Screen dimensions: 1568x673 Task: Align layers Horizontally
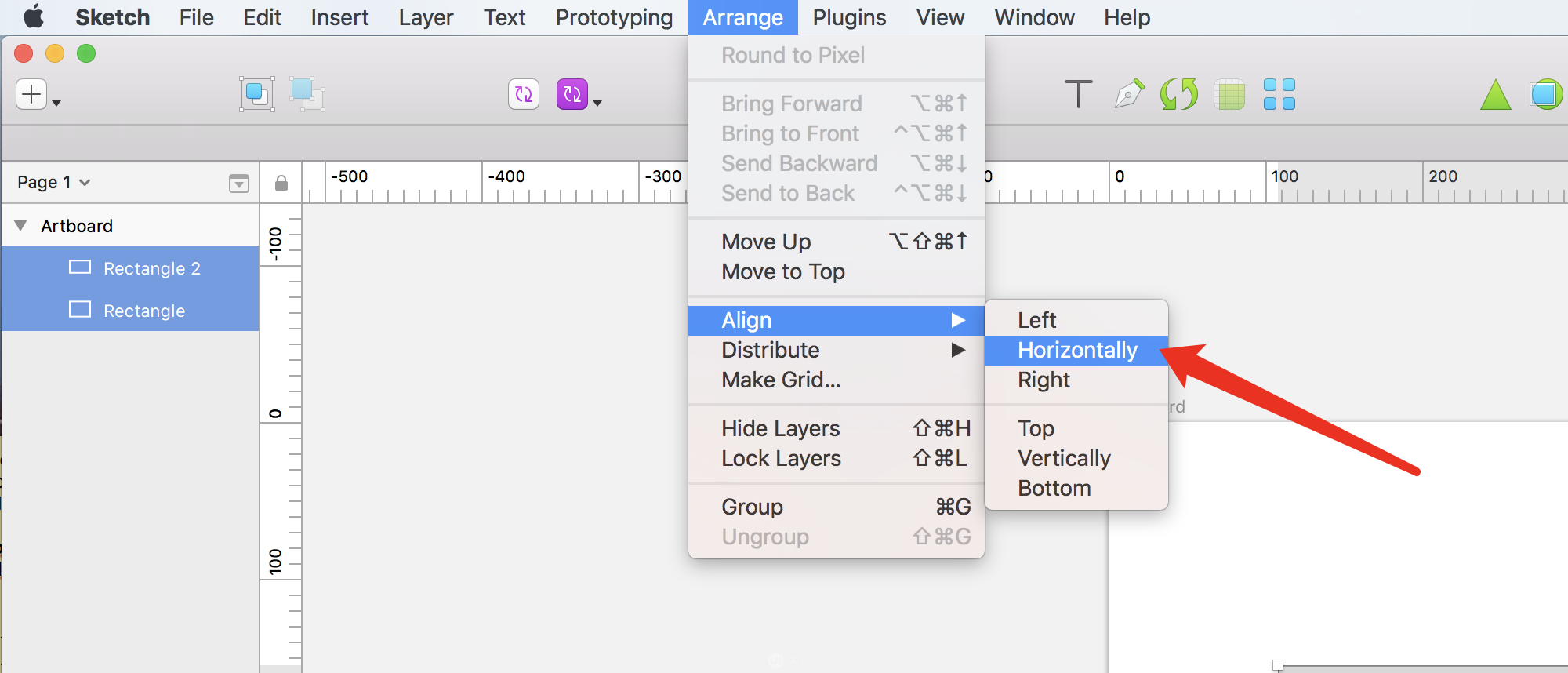point(1076,350)
